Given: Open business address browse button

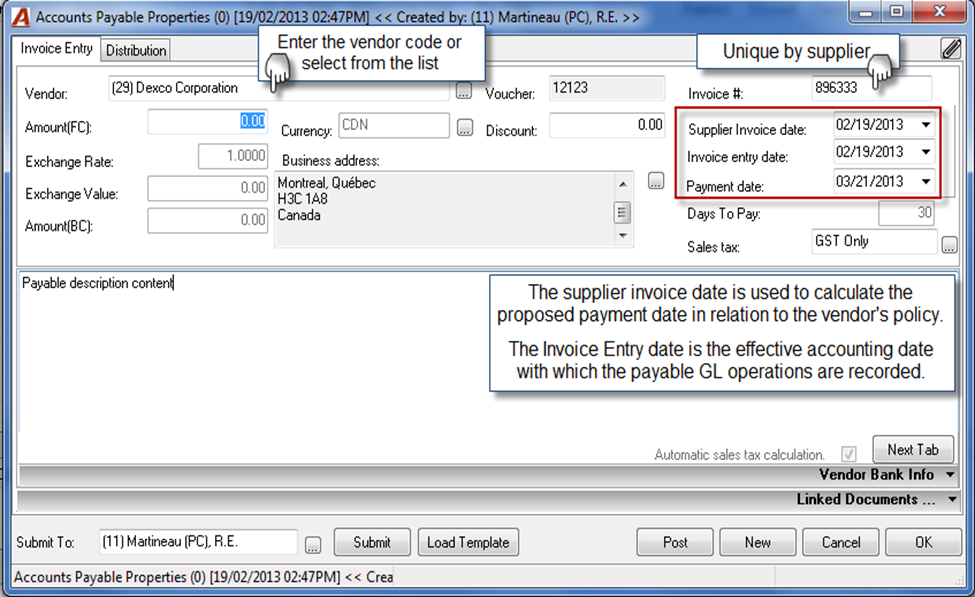Looking at the screenshot, I should (655, 180).
